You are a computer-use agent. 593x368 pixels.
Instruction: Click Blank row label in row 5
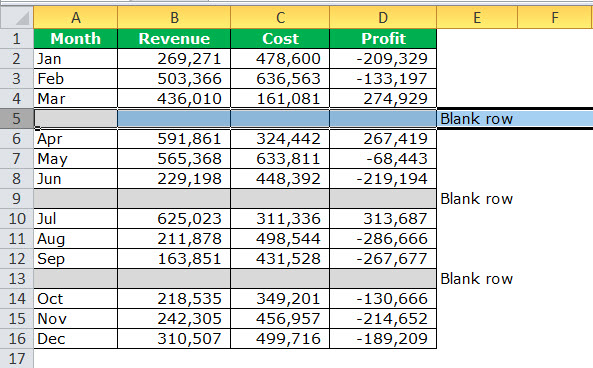tap(477, 119)
